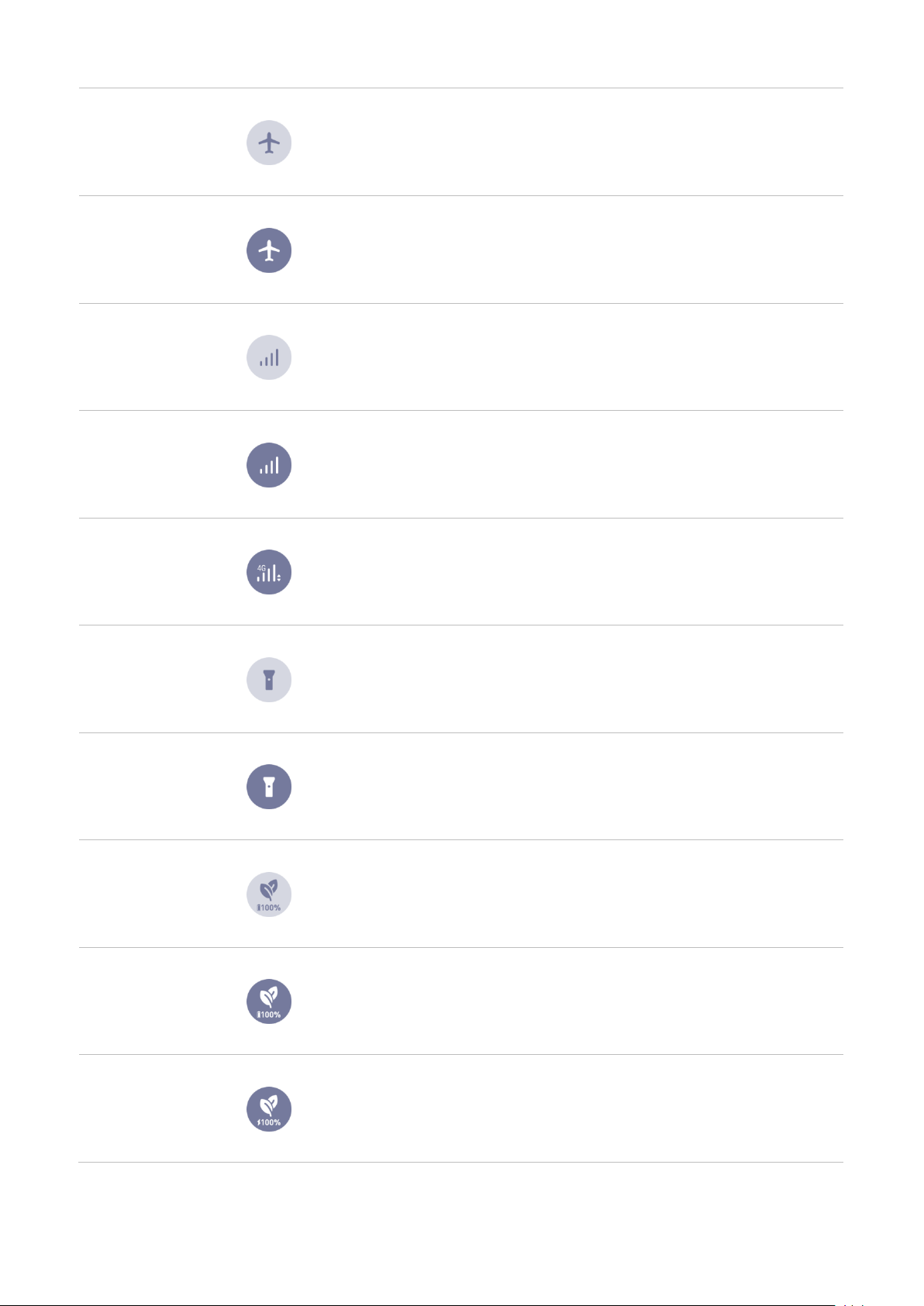Image resolution: width=924 pixels, height=1306 pixels.
Task: Disable power saving via active leaf battery toggle
Action: pos(269,1001)
